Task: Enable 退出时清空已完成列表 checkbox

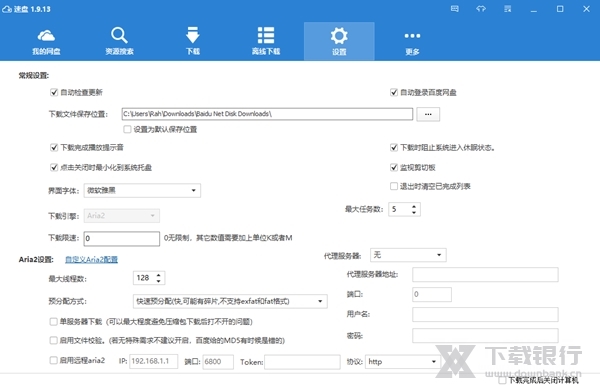Action: click(394, 186)
